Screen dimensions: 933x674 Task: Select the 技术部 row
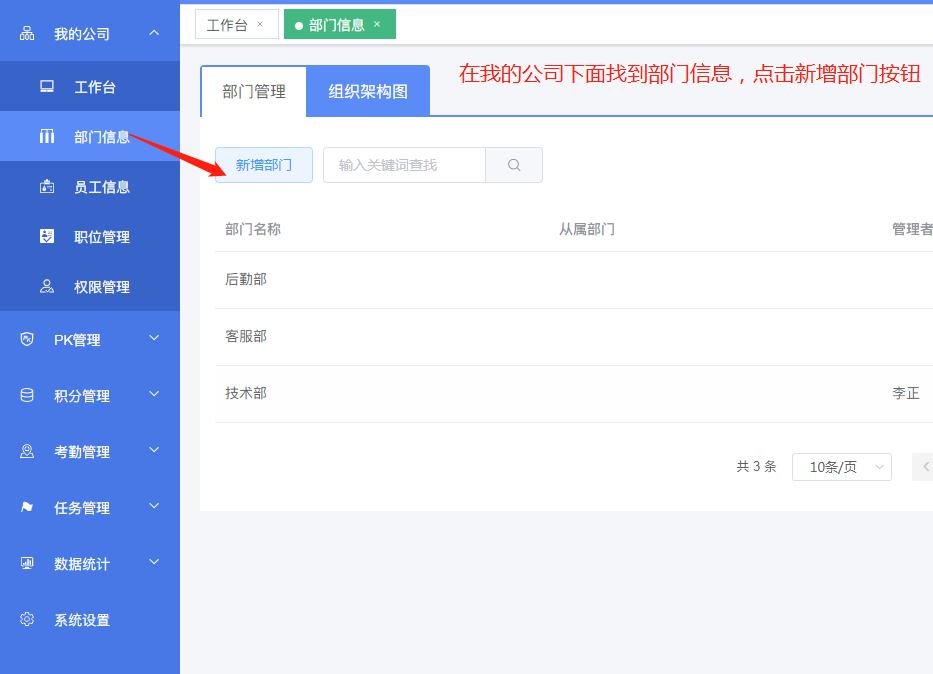[x=574, y=394]
